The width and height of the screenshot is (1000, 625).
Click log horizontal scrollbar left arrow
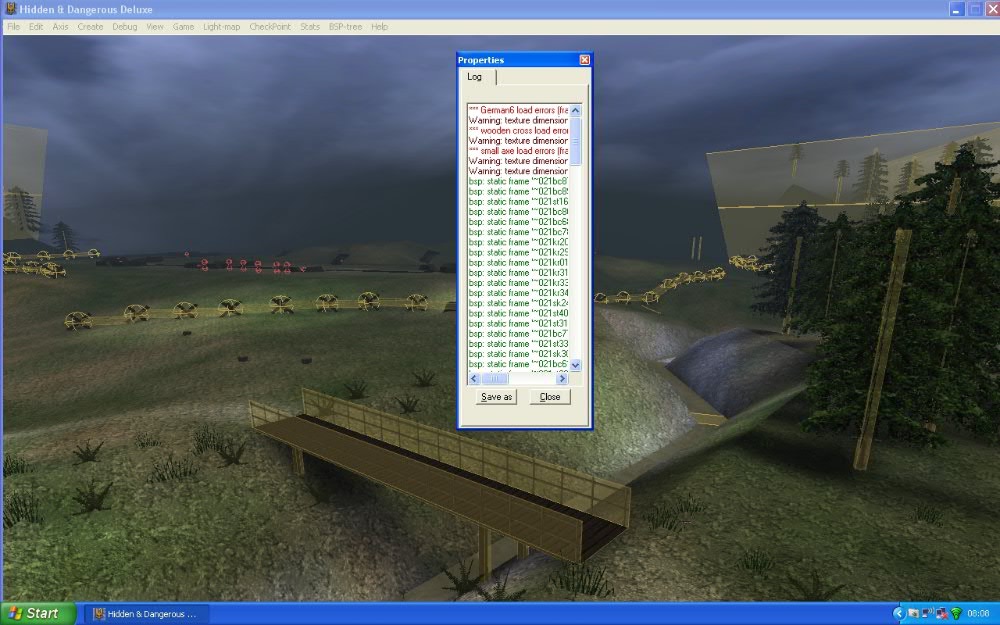coord(473,378)
